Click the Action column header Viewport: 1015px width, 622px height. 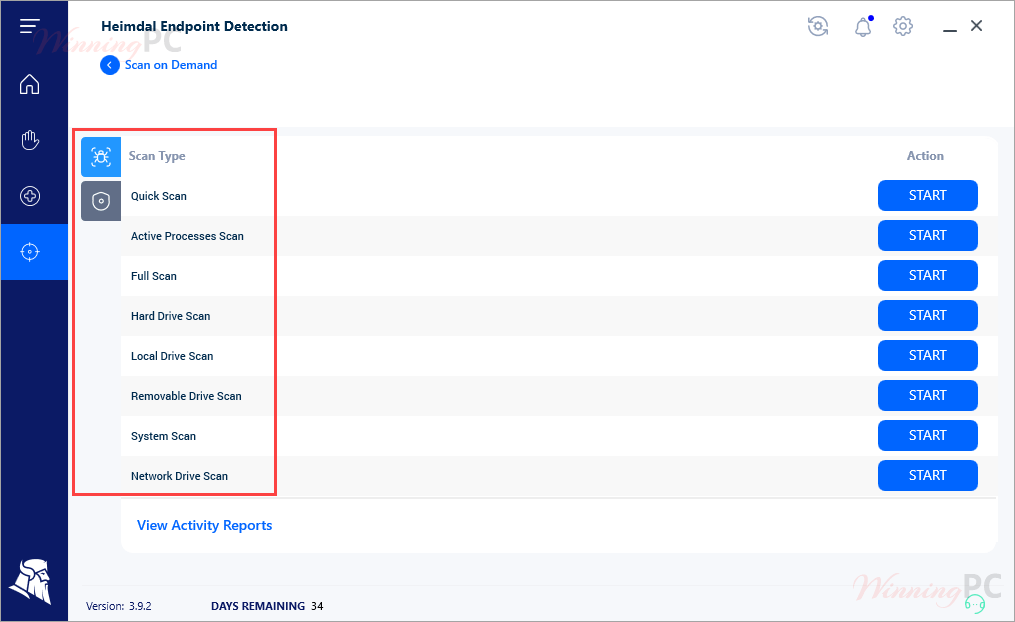click(925, 156)
